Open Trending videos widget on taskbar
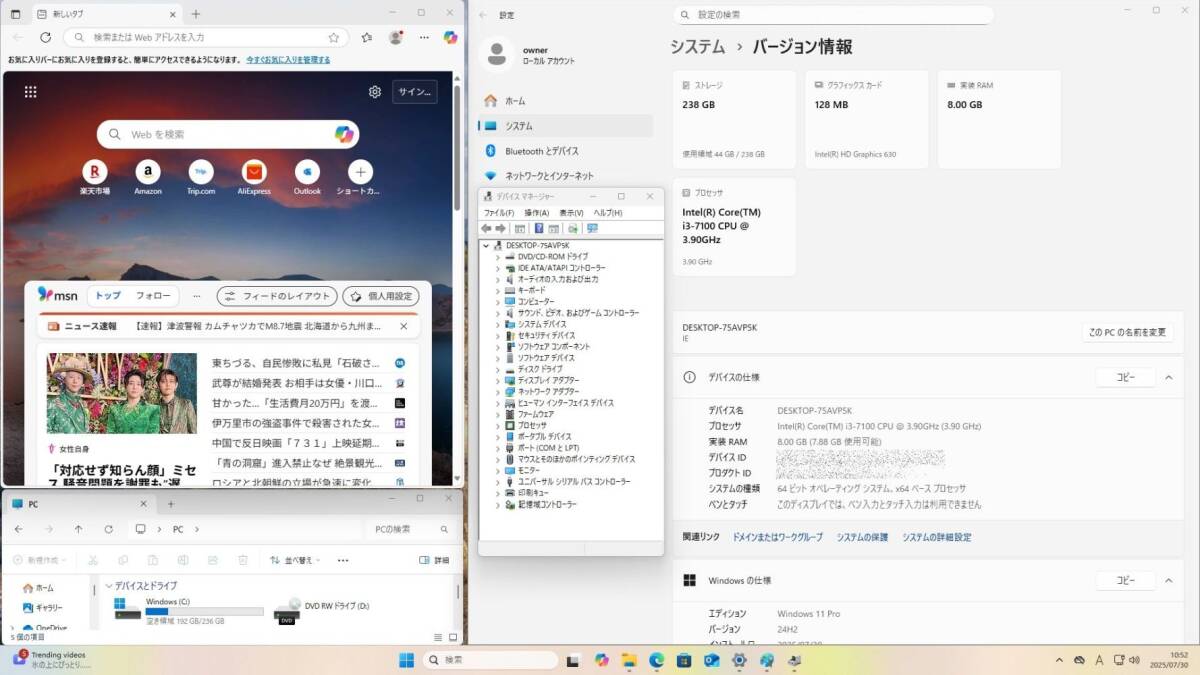 pos(52,659)
